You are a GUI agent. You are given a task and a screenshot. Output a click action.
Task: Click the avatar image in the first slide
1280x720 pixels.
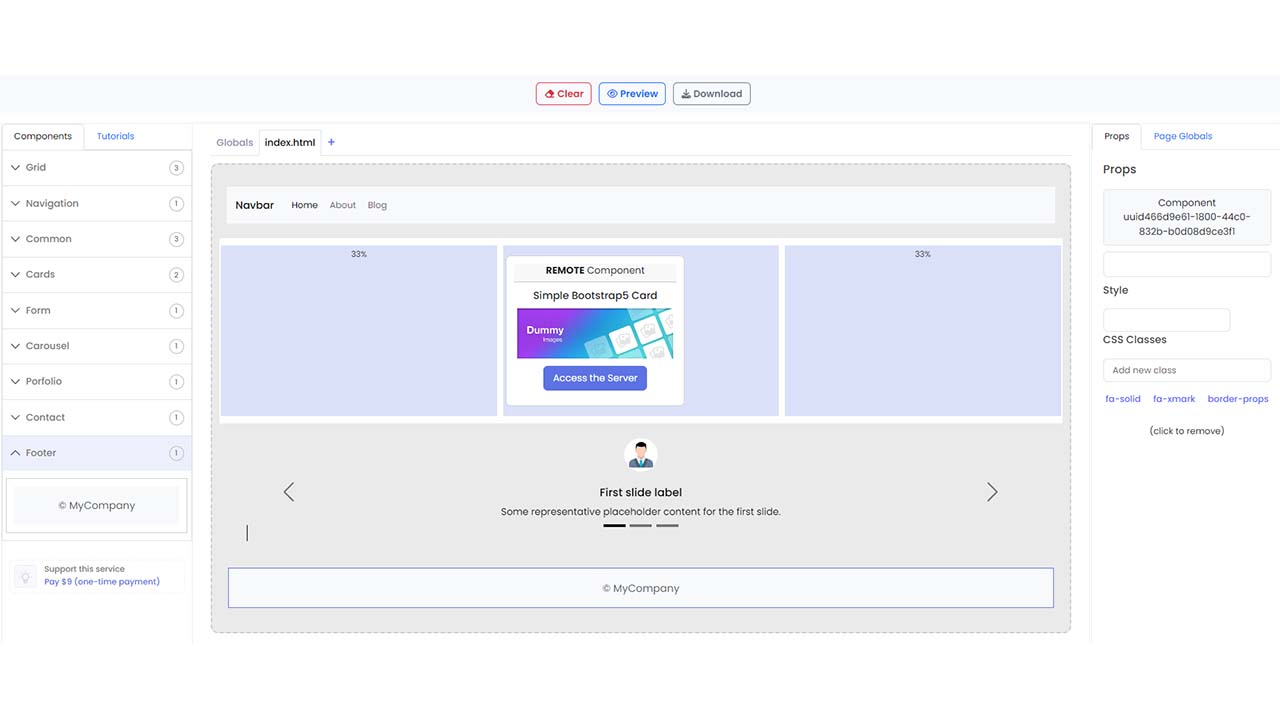point(640,453)
